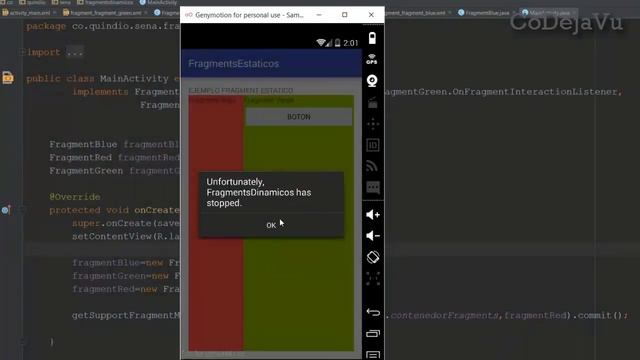Tap the BOTON button in green fragment

pyautogui.click(x=299, y=117)
